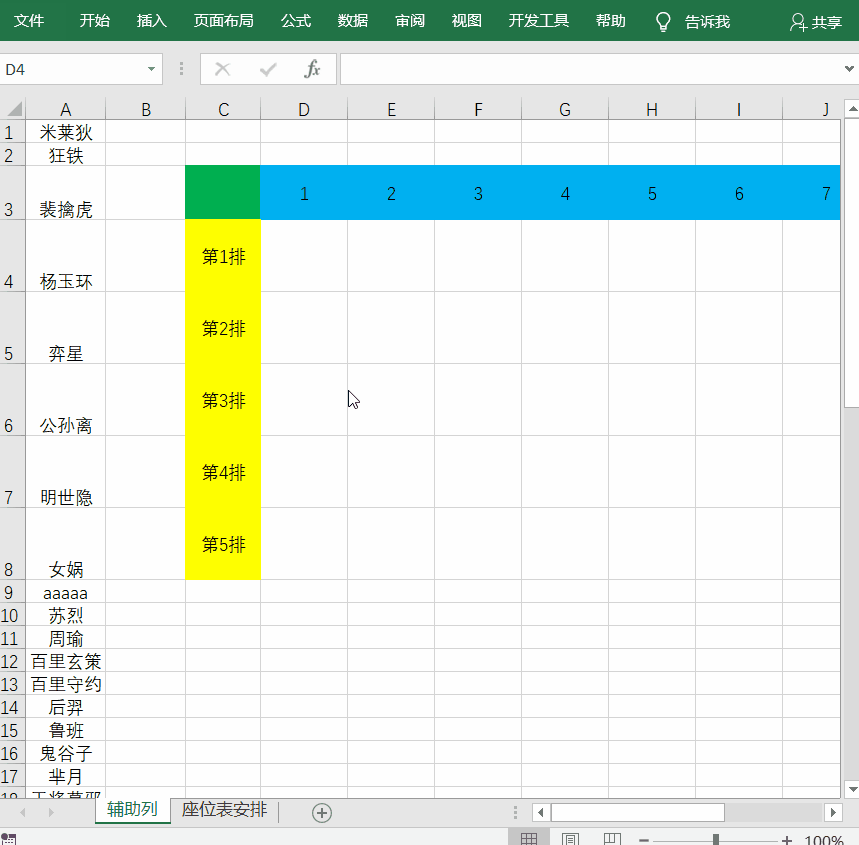Image resolution: width=859 pixels, height=845 pixels.
Task: Click tab scroll splitter dots handle
Action: pyautogui.click(x=515, y=812)
